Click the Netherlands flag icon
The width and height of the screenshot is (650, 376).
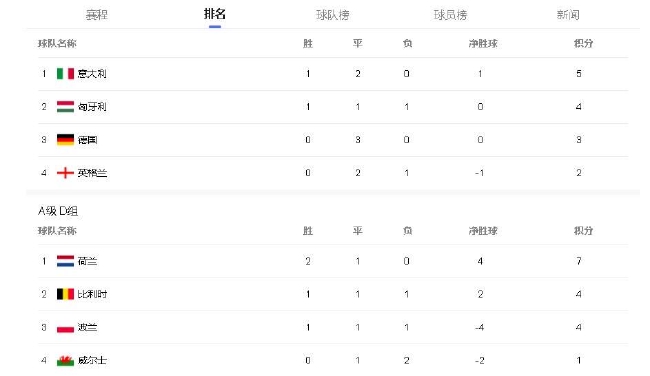coord(65,261)
